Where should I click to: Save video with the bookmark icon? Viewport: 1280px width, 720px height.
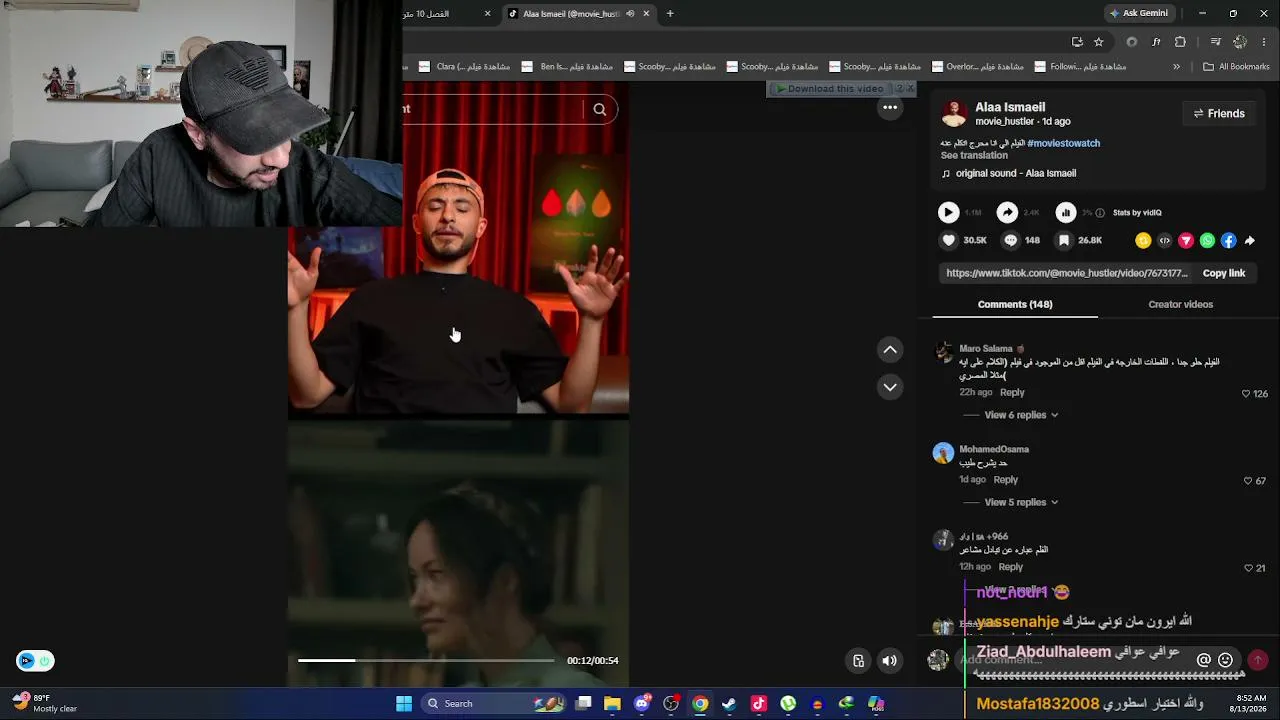click(x=1064, y=240)
